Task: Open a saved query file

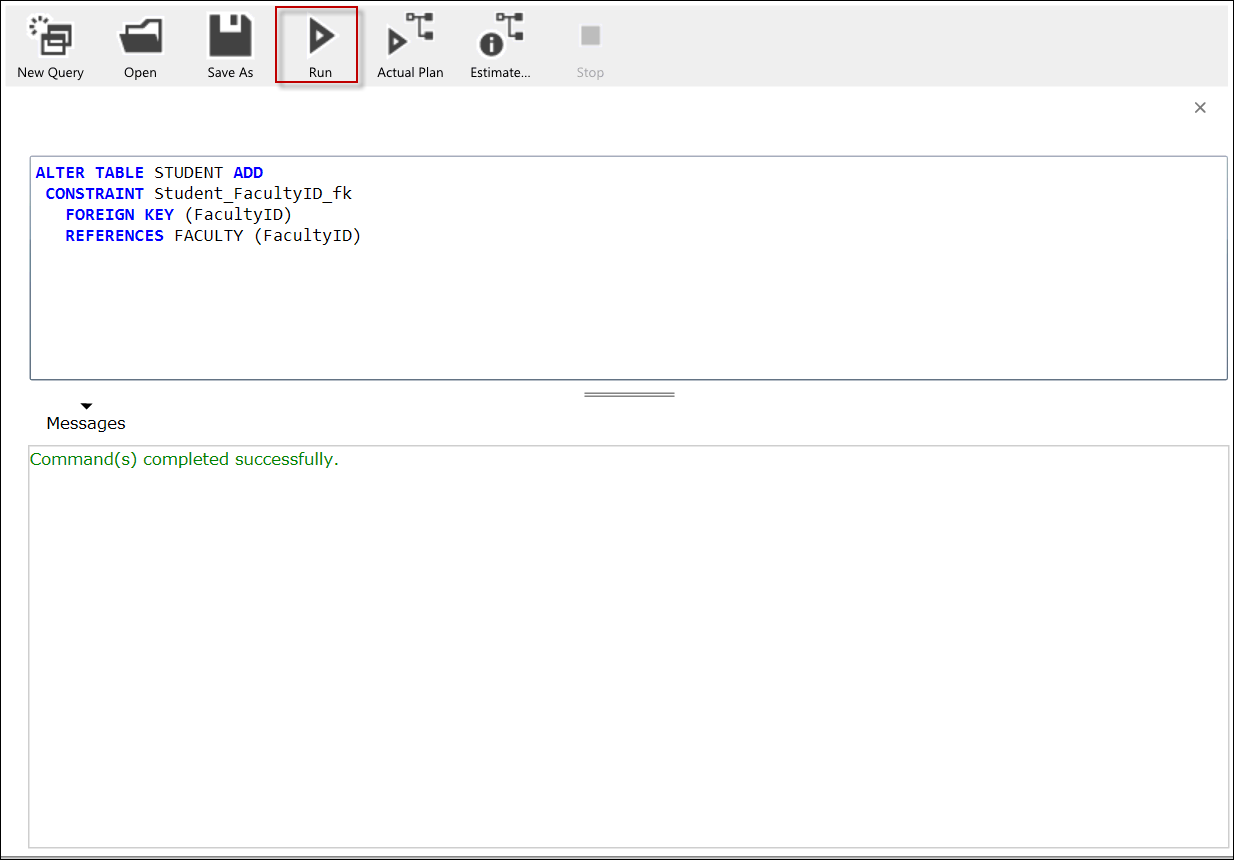Action: [x=140, y=40]
